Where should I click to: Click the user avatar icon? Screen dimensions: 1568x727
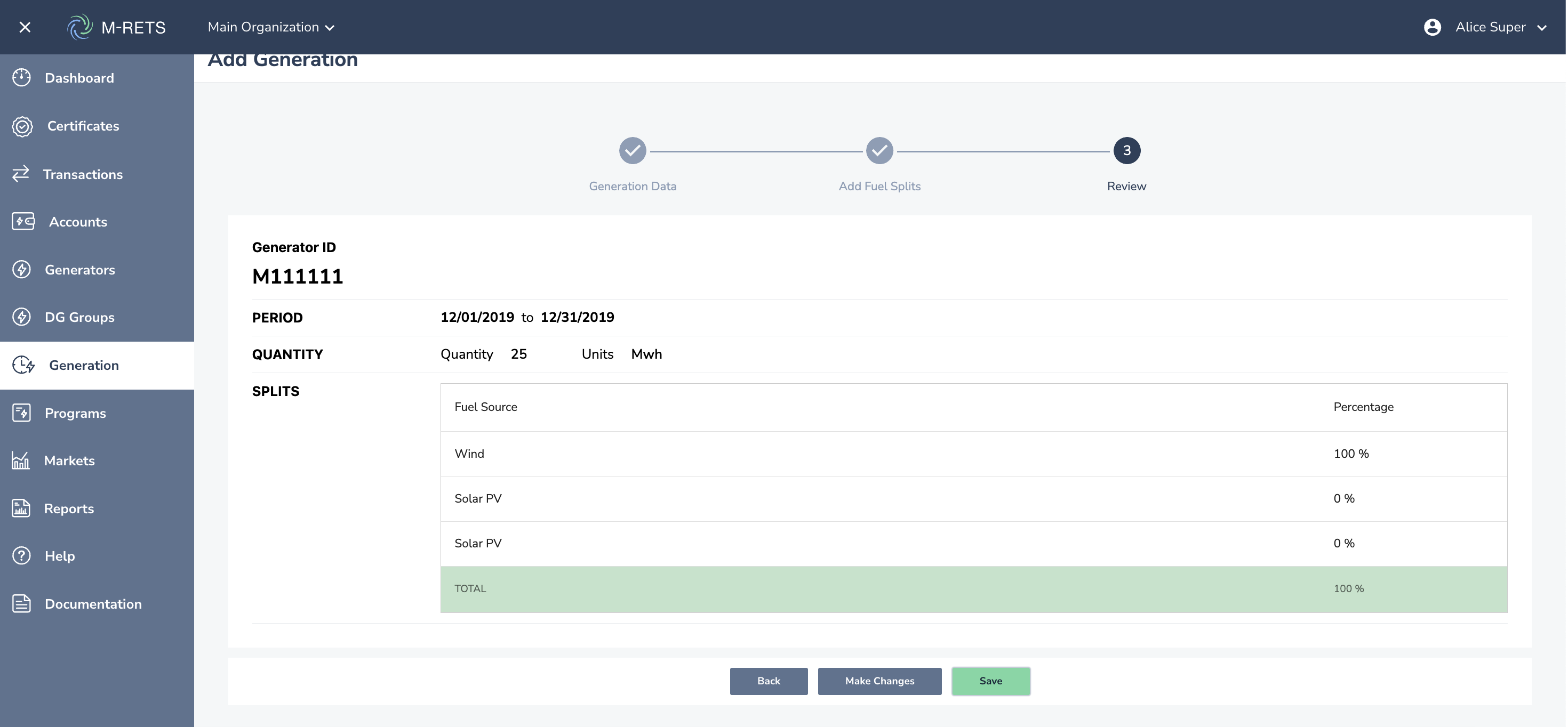(1432, 27)
